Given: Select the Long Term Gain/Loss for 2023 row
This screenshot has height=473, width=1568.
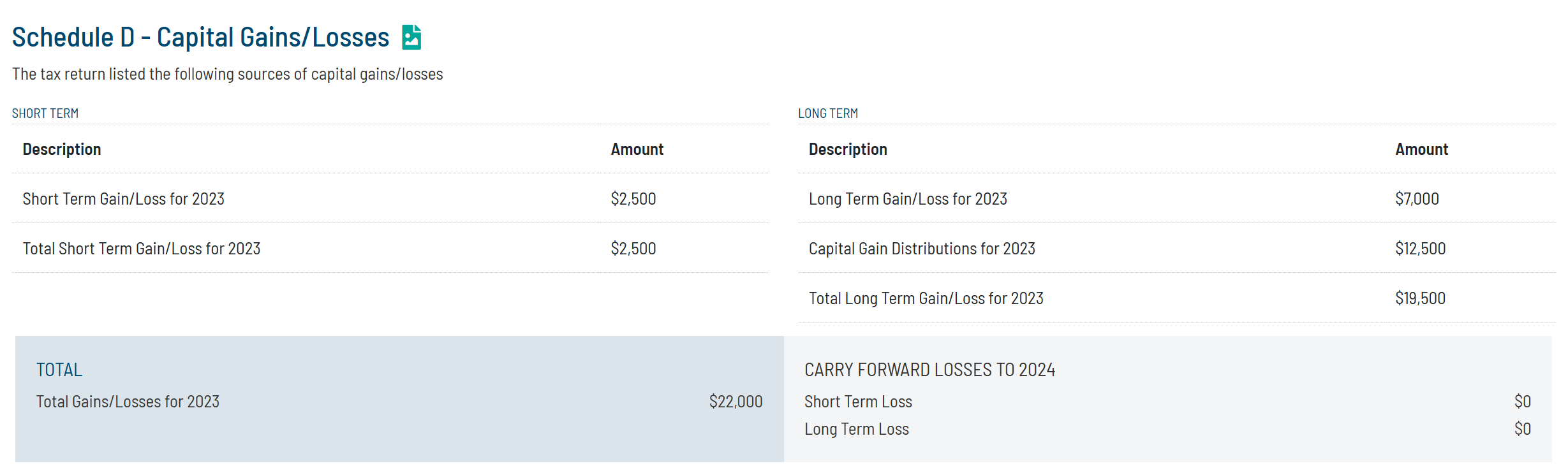Looking at the screenshot, I should pos(1176,198).
